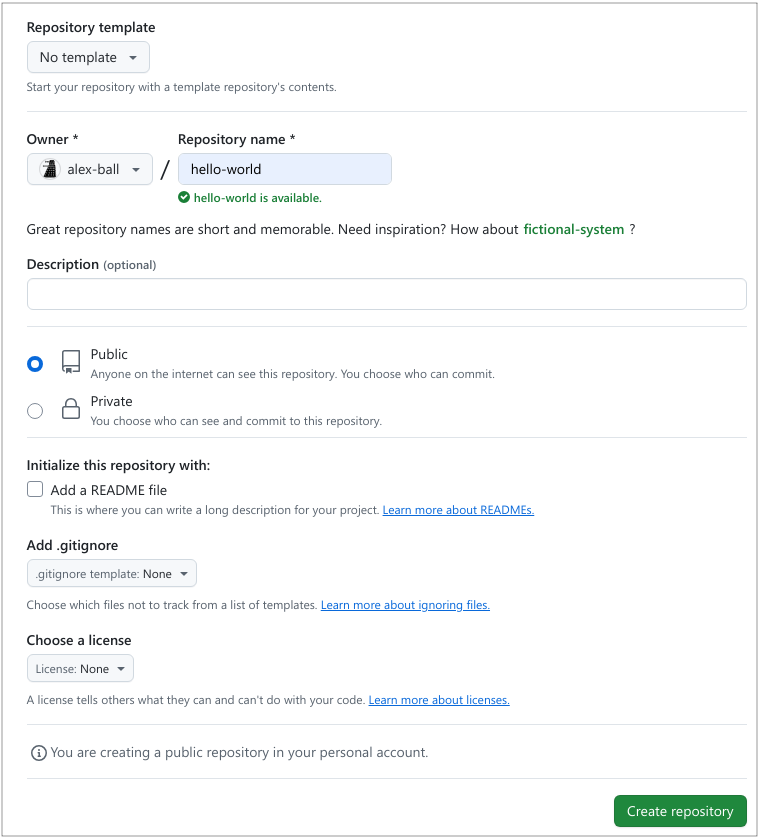Click the Description text field
Image resolution: width=758 pixels, height=838 pixels.
pos(386,294)
